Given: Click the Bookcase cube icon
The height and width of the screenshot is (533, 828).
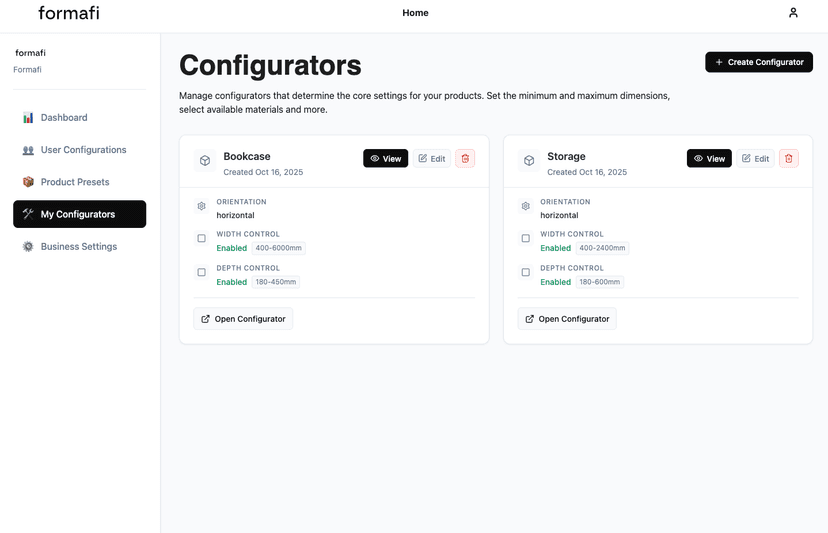Looking at the screenshot, I should click(x=204, y=161).
